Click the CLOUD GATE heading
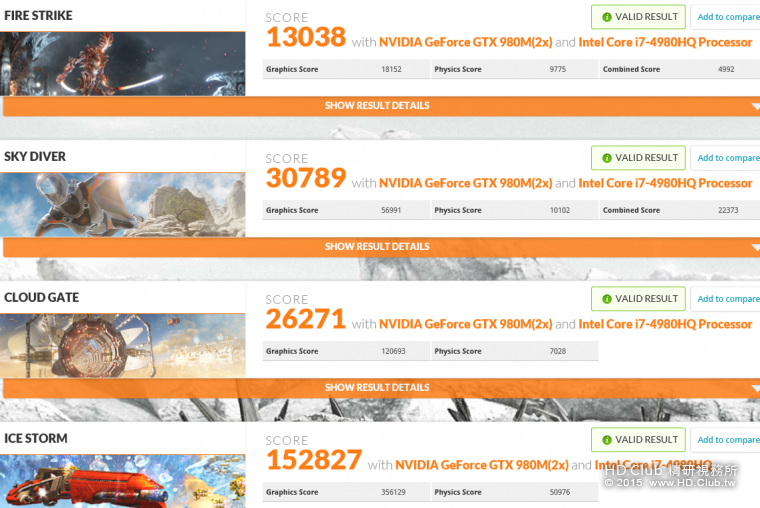Screen dimensions: 760x508 pos(42,298)
